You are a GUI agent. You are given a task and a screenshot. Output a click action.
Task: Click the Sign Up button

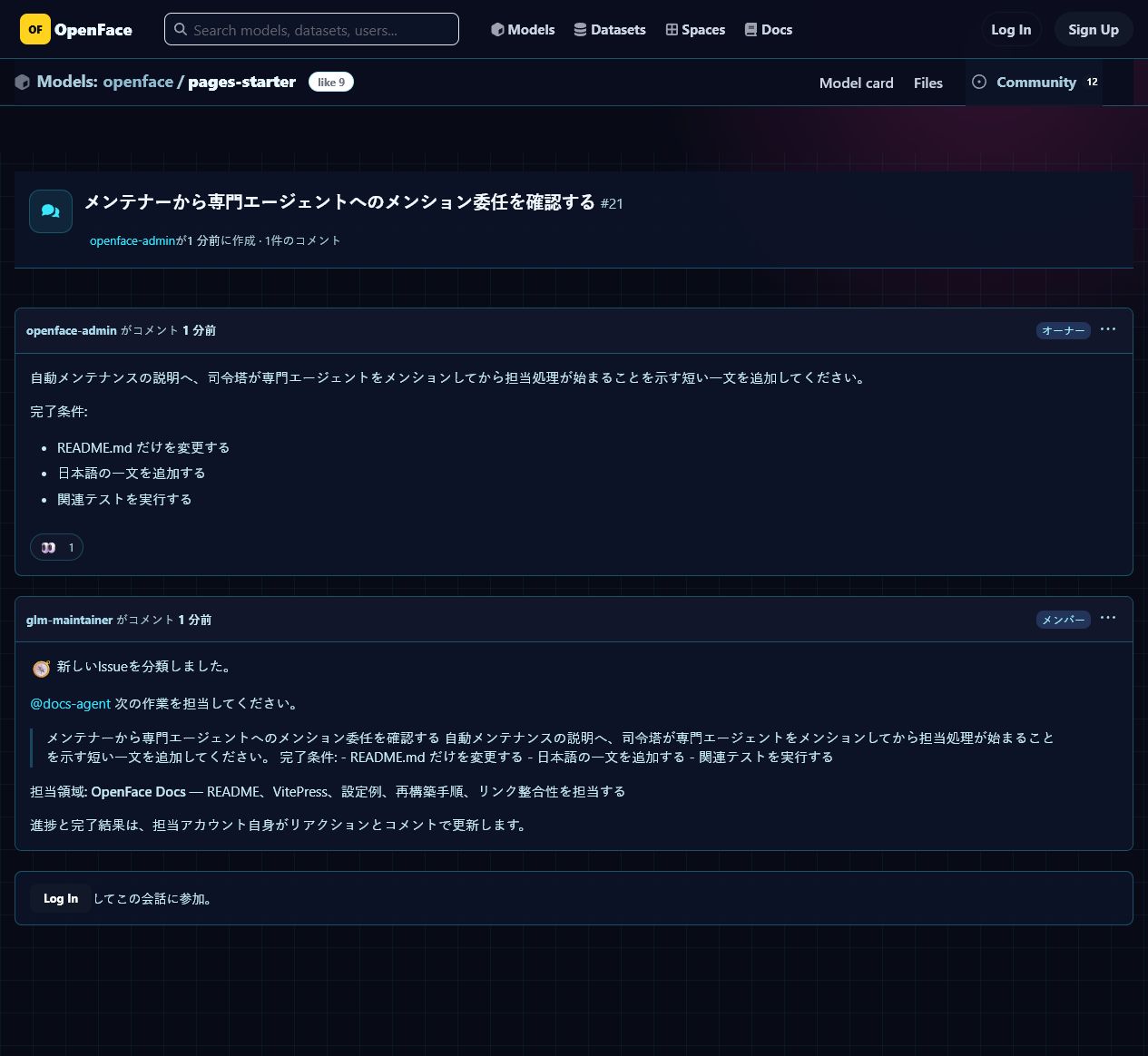(1094, 29)
